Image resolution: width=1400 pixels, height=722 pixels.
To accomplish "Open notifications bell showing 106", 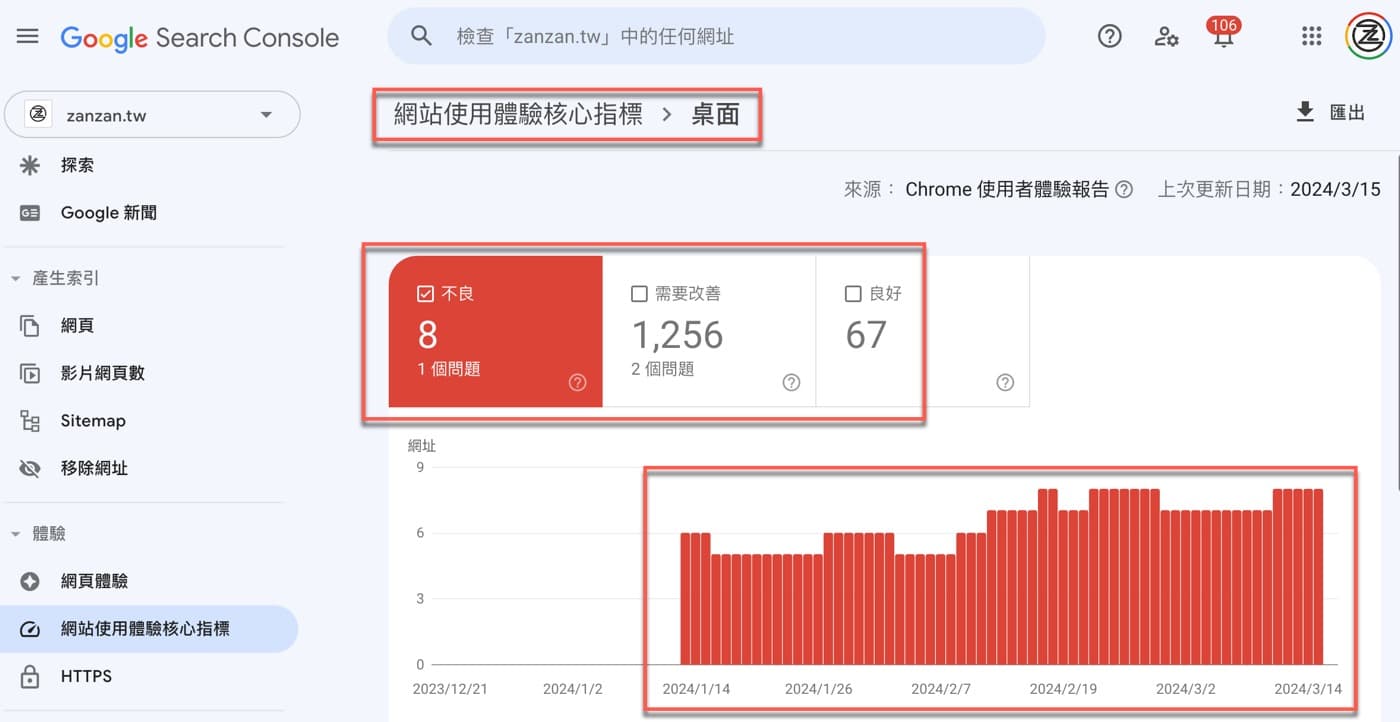I will click(x=1223, y=34).
